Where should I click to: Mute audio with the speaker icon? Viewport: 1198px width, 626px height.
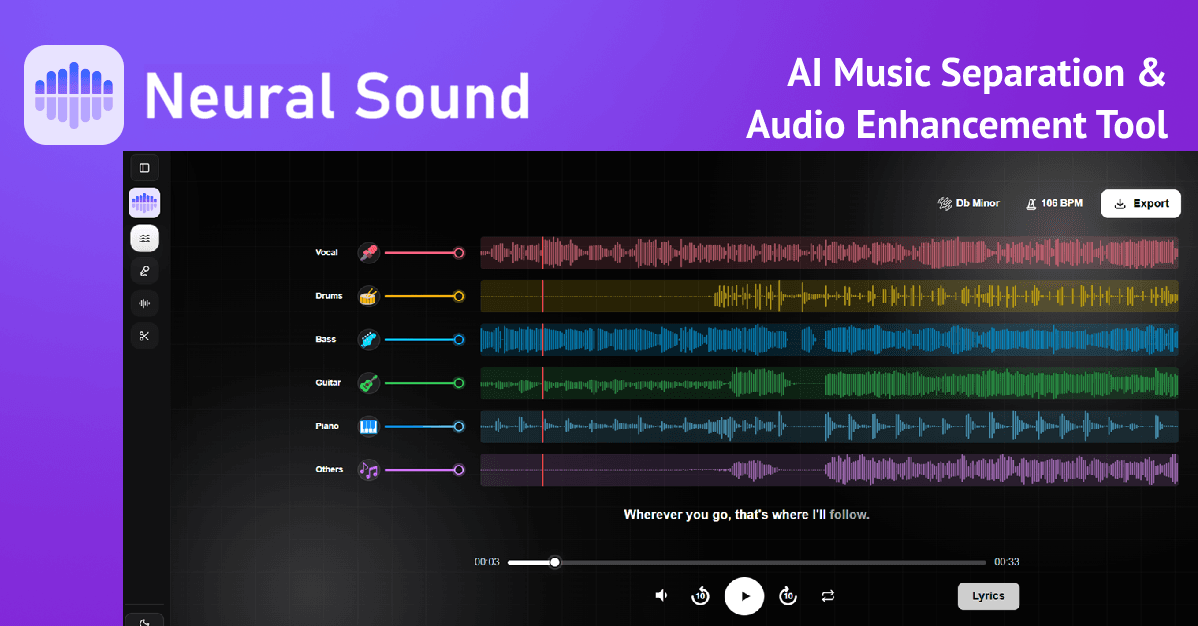(662, 595)
